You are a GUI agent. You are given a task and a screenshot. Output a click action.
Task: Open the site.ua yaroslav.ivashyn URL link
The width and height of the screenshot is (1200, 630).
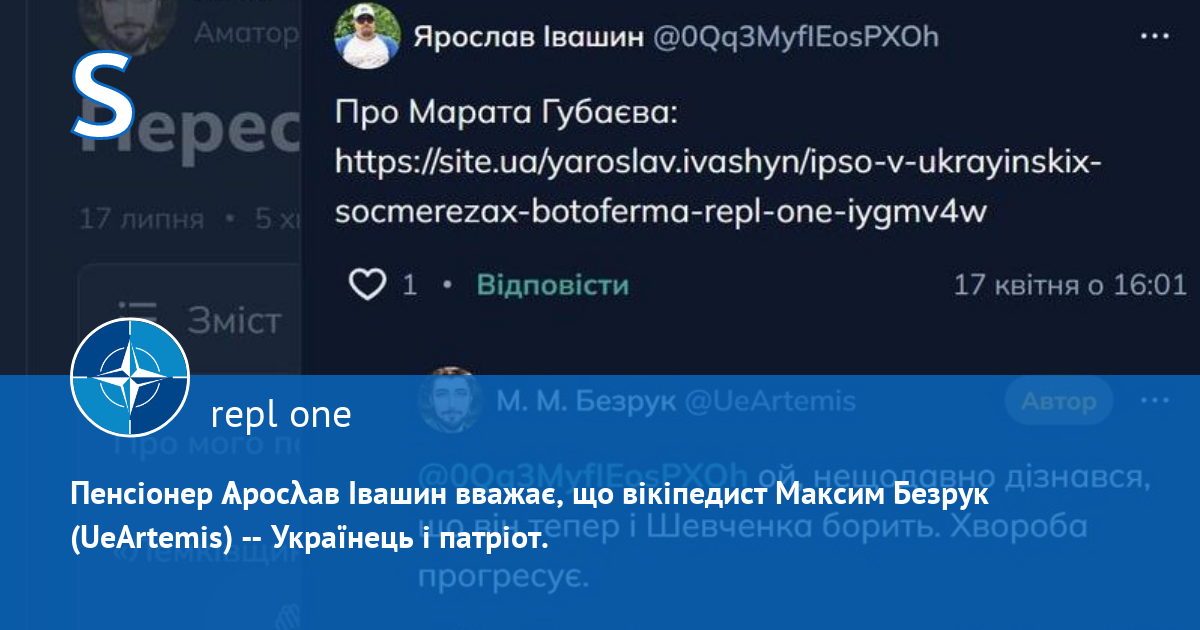717,186
